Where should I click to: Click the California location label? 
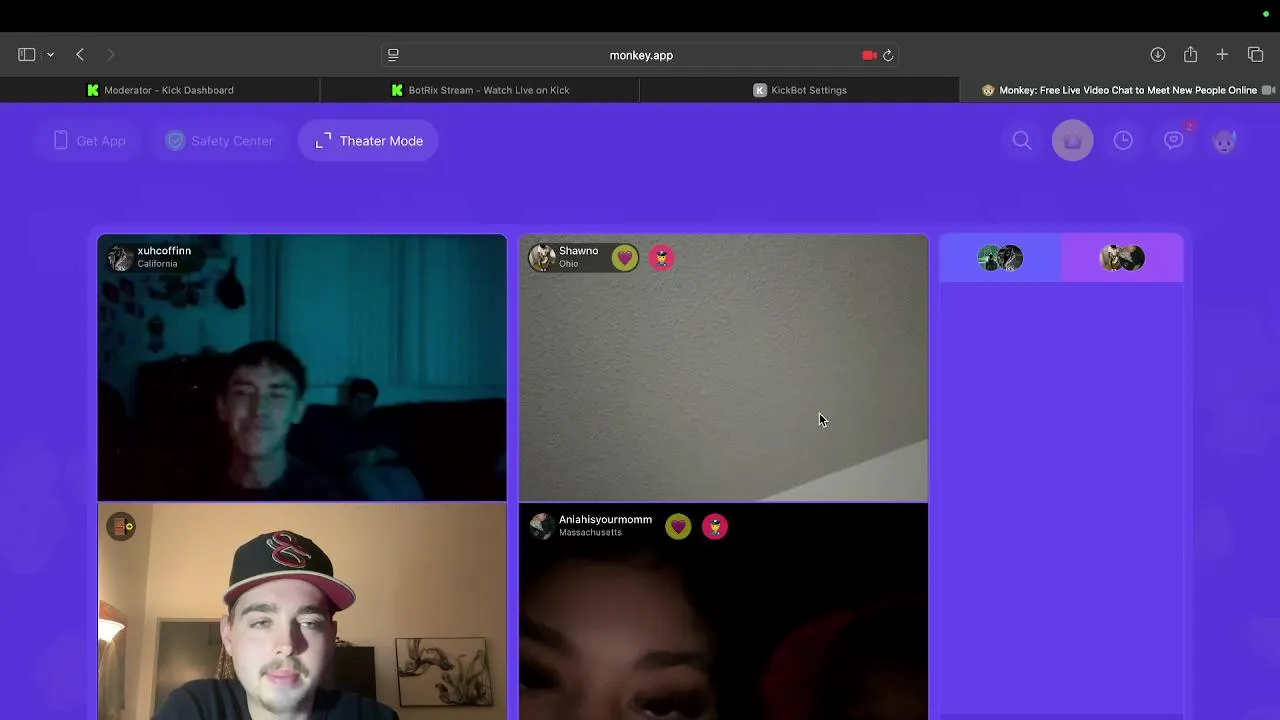(157, 264)
